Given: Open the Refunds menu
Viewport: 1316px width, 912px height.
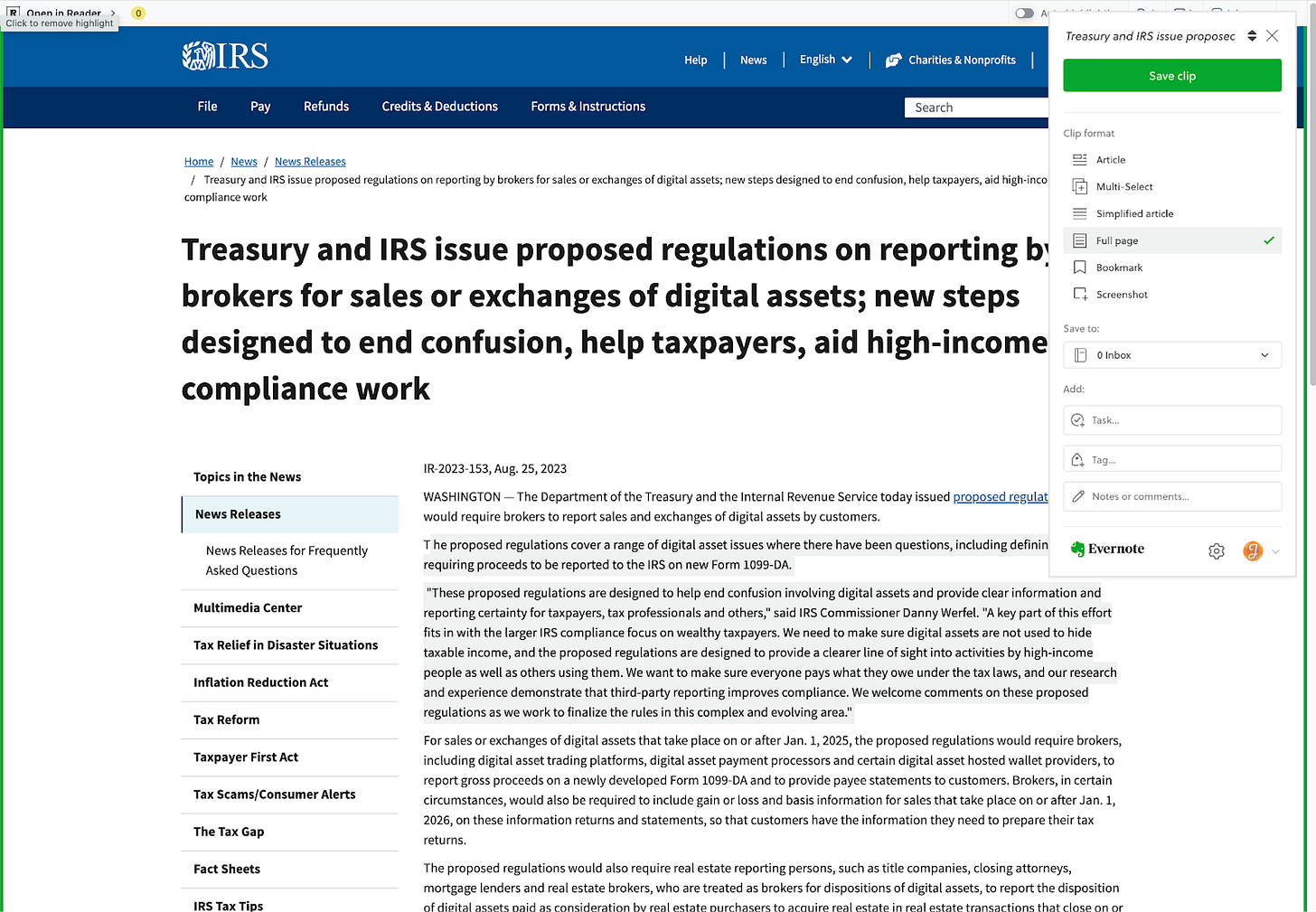Looking at the screenshot, I should (x=326, y=107).
